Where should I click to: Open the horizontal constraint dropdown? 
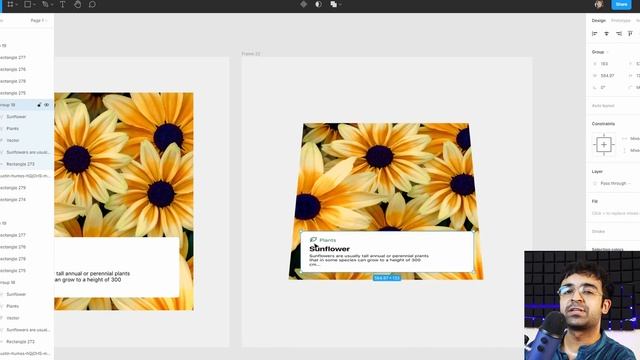631,139
